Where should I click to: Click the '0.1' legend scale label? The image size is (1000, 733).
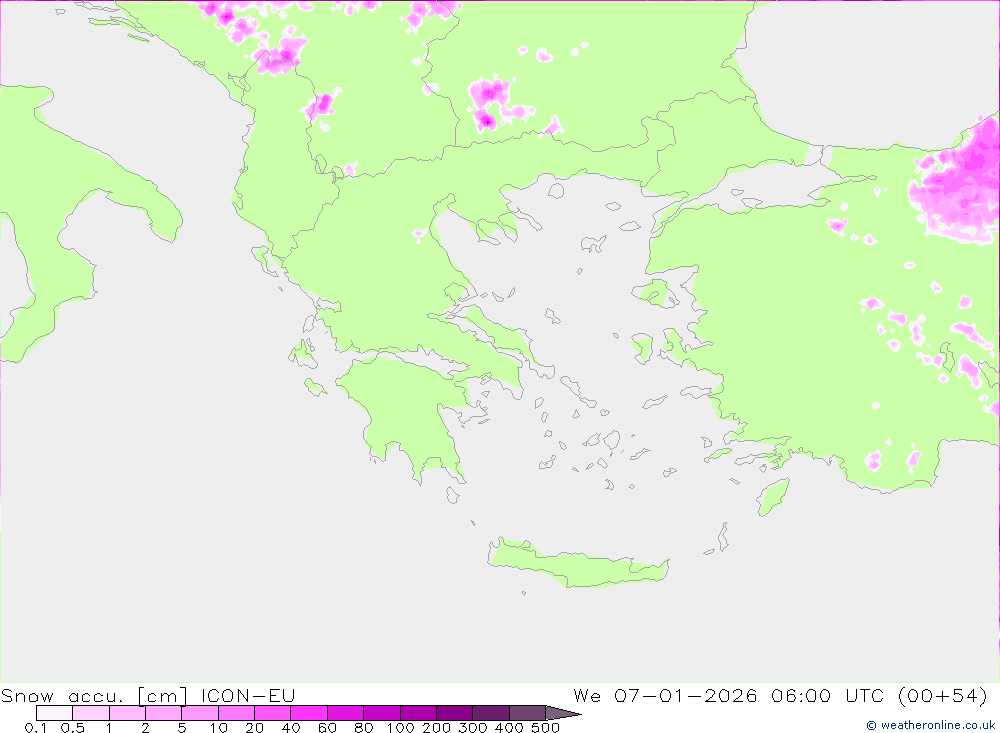click(36, 727)
